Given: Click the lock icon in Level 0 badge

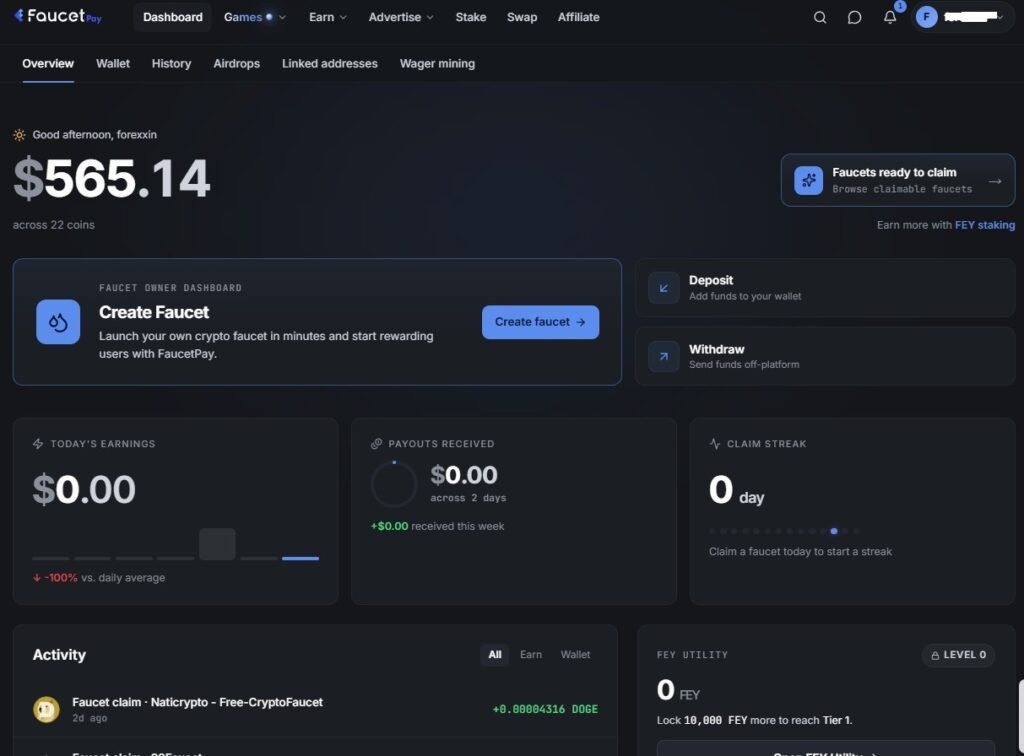Looking at the screenshot, I should click(x=935, y=655).
